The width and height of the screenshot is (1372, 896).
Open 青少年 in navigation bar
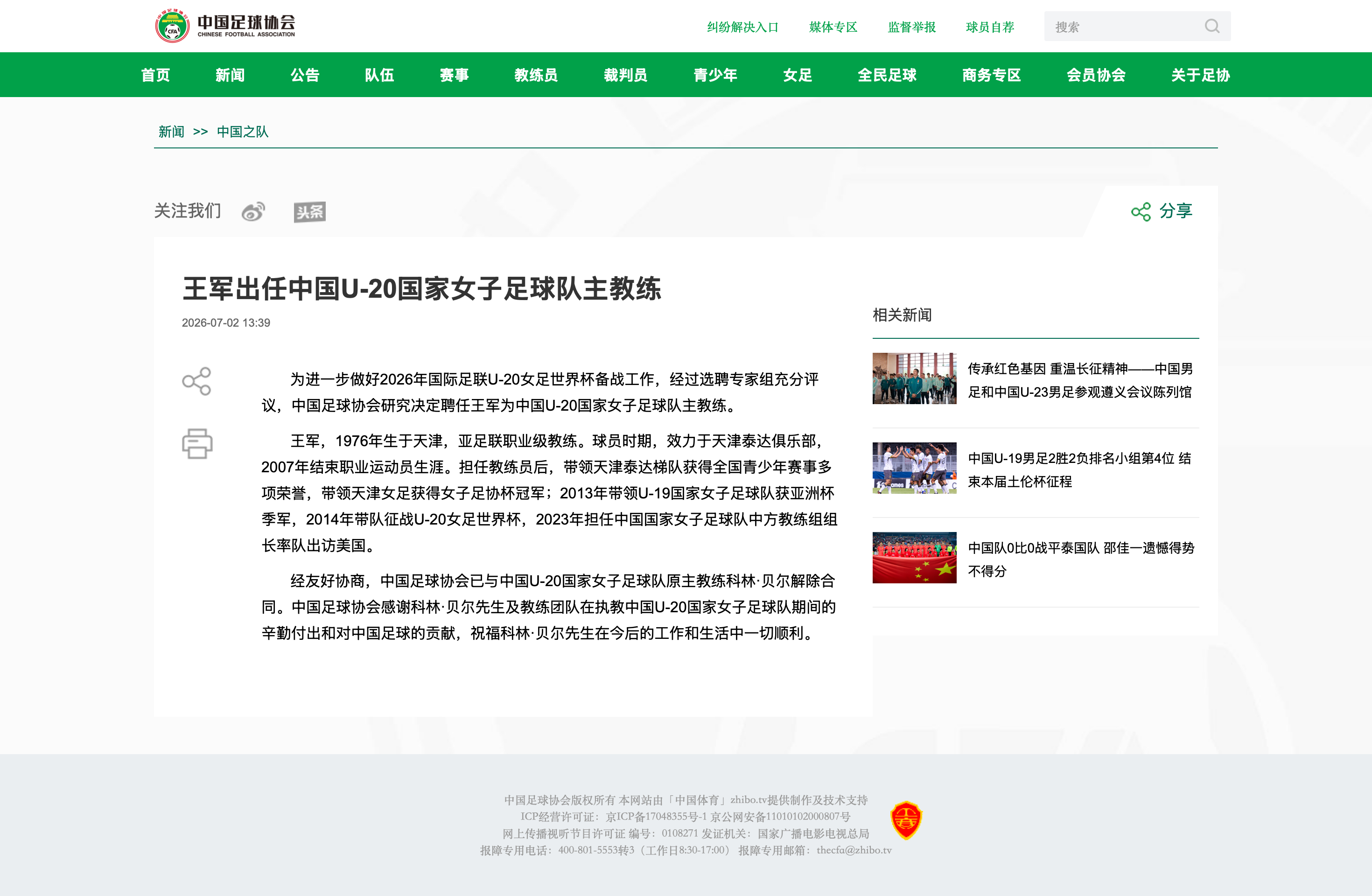tap(715, 75)
